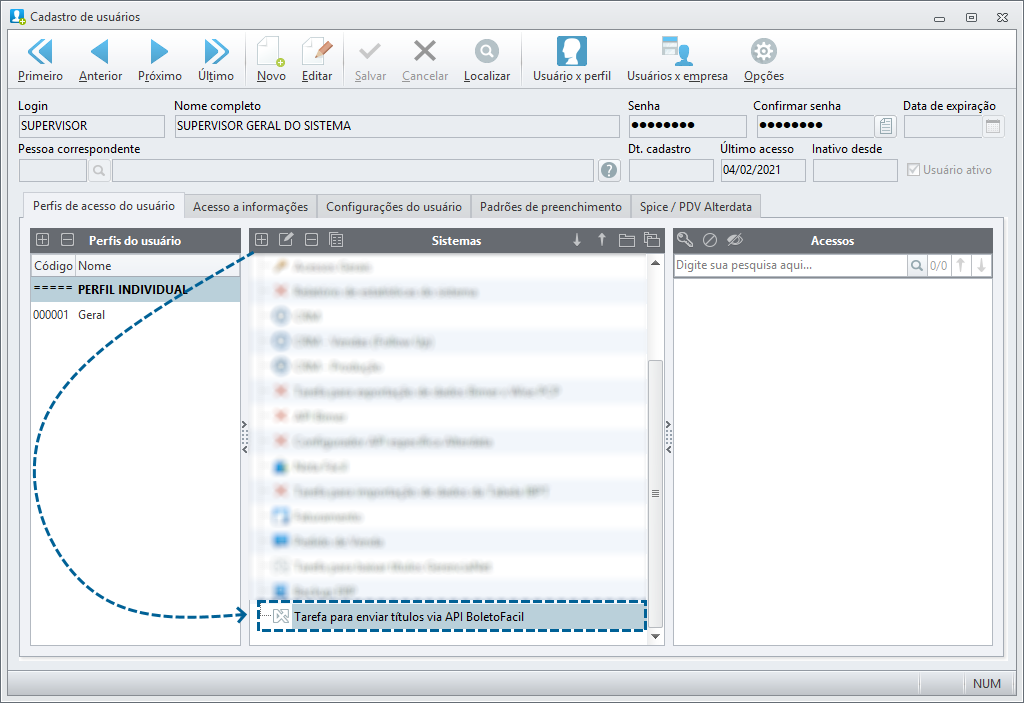Open Usuários x empresa
1024x703 pixels.
pyautogui.click(x=677, y=60)
